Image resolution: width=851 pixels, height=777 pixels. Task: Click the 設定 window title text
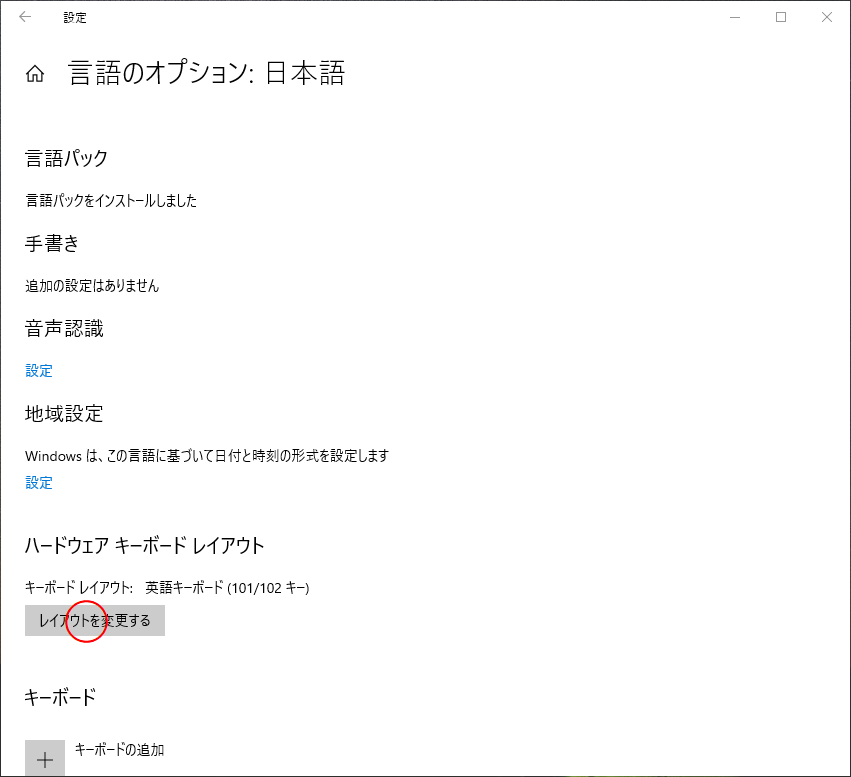click(75, 17)
